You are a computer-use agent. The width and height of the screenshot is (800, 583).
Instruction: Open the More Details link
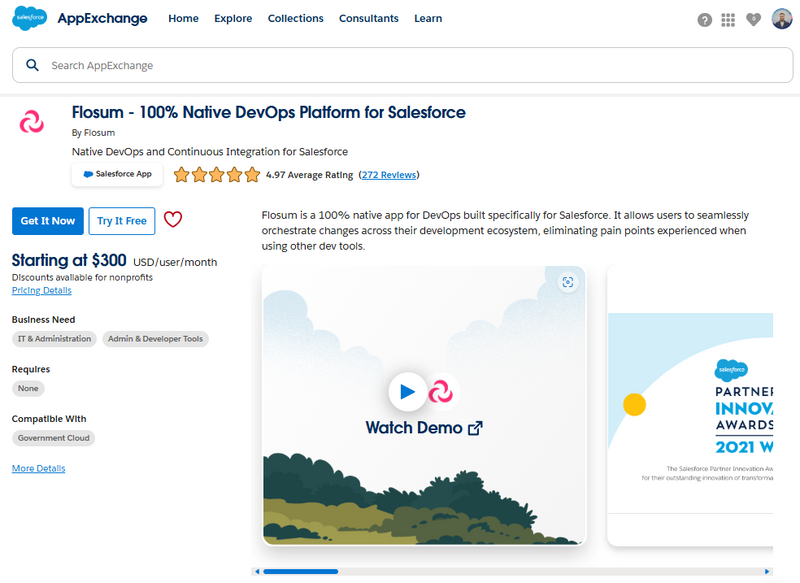39,468
